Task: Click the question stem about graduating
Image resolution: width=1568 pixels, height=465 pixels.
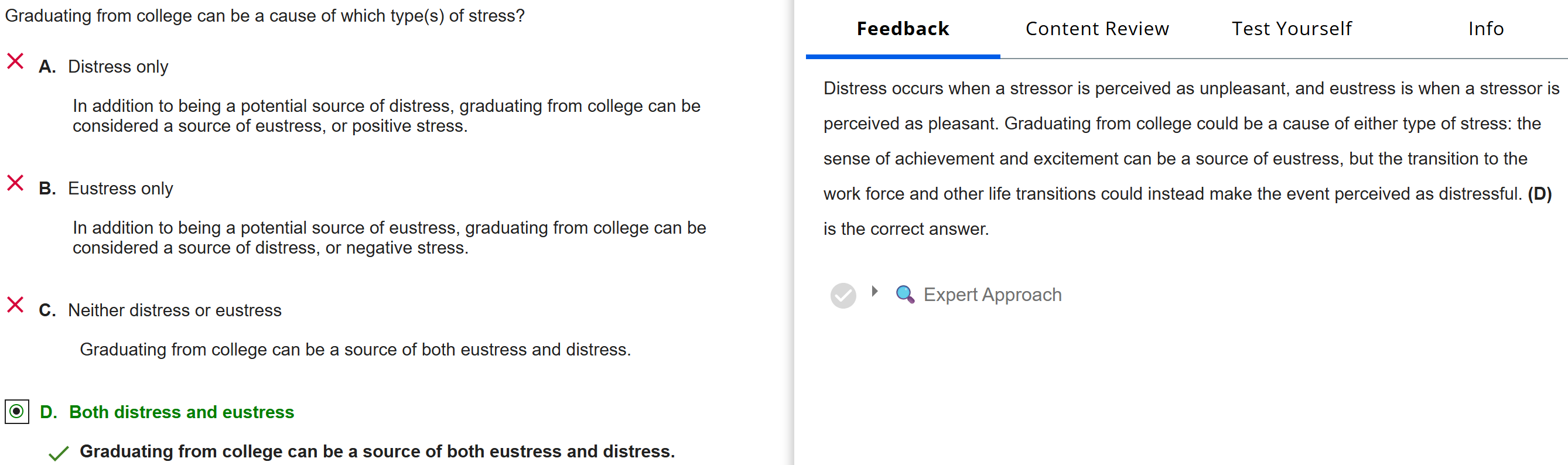Action: tap(264, 16)
